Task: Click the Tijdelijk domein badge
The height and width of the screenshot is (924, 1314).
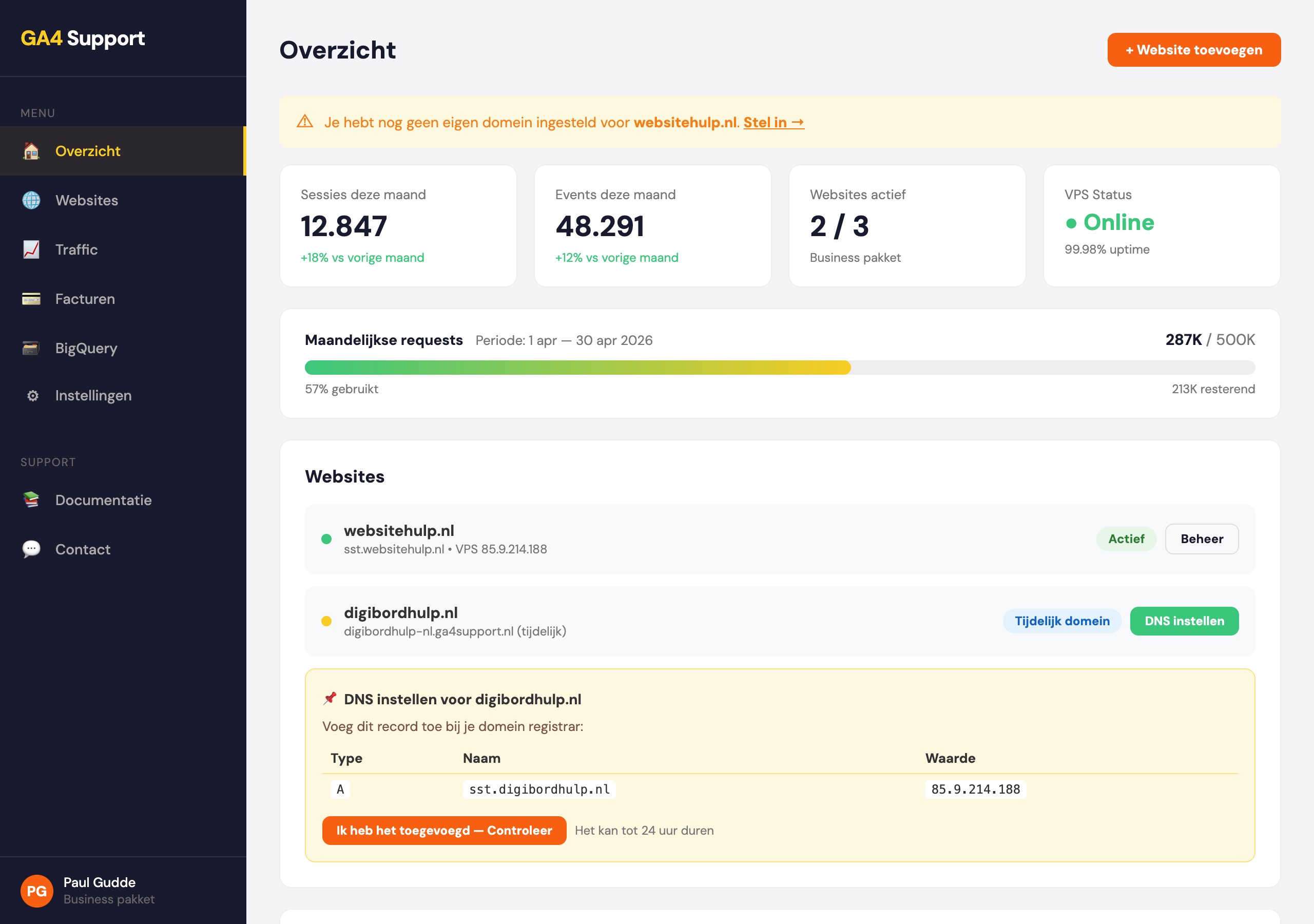Action: coord(1061,621)
